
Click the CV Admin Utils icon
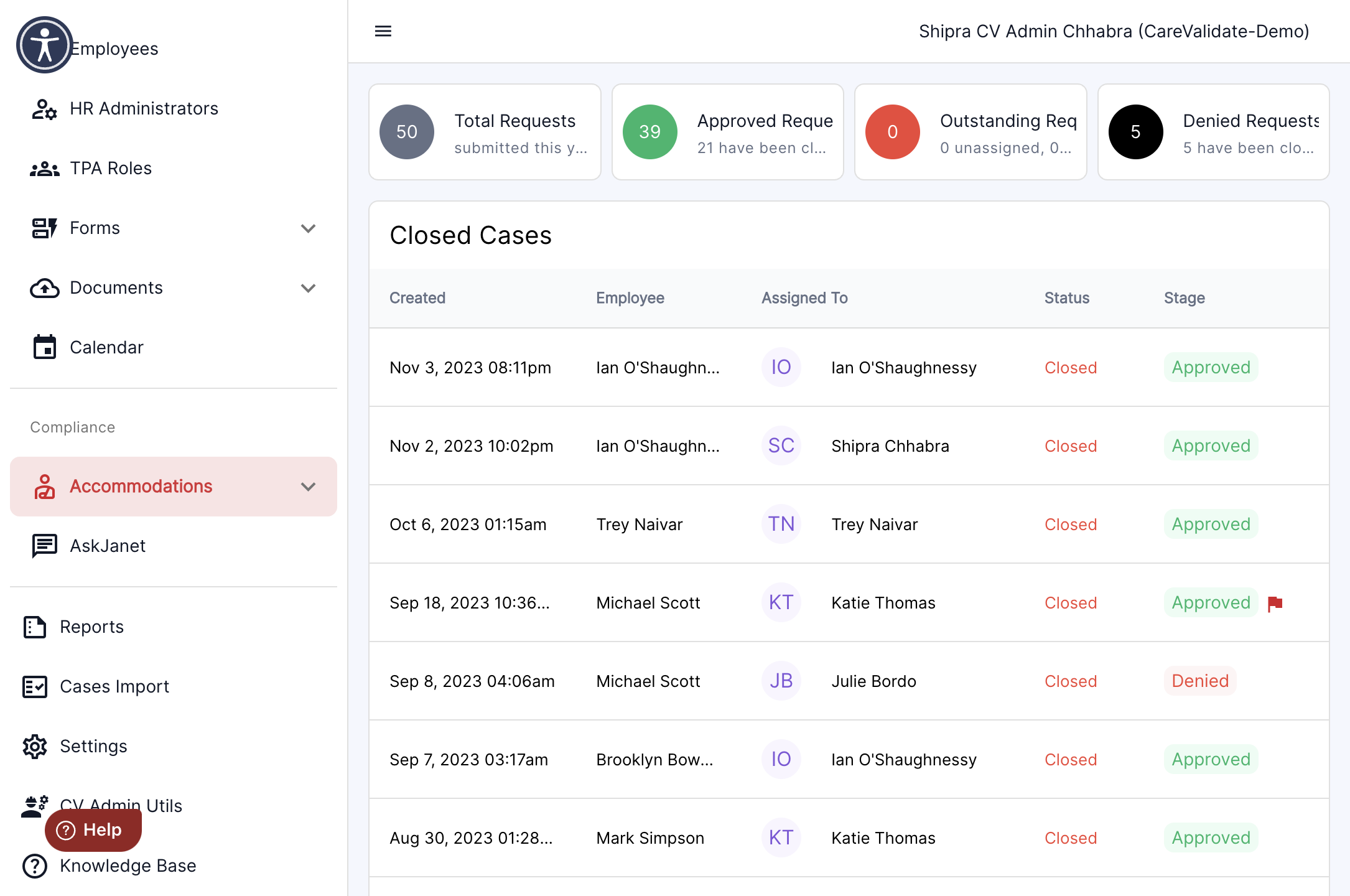click(35, 806)
